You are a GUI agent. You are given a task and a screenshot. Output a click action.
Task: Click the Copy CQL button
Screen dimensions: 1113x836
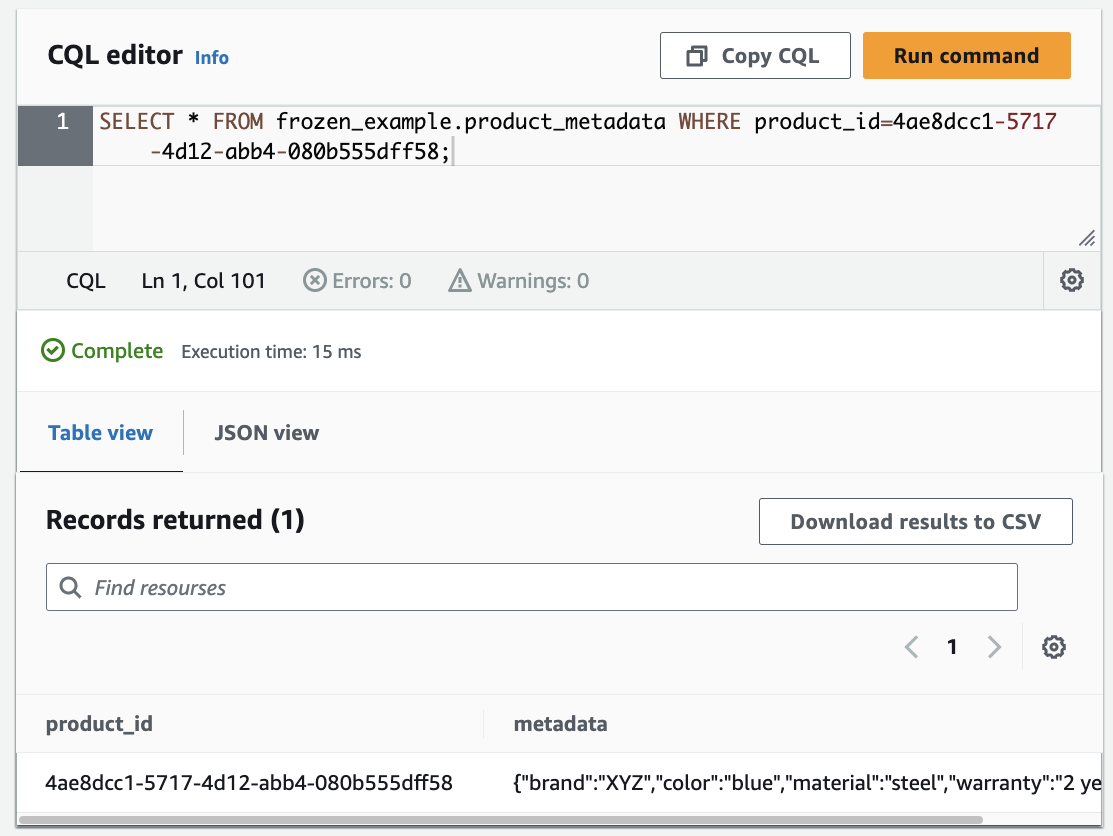tap(754, 56)
